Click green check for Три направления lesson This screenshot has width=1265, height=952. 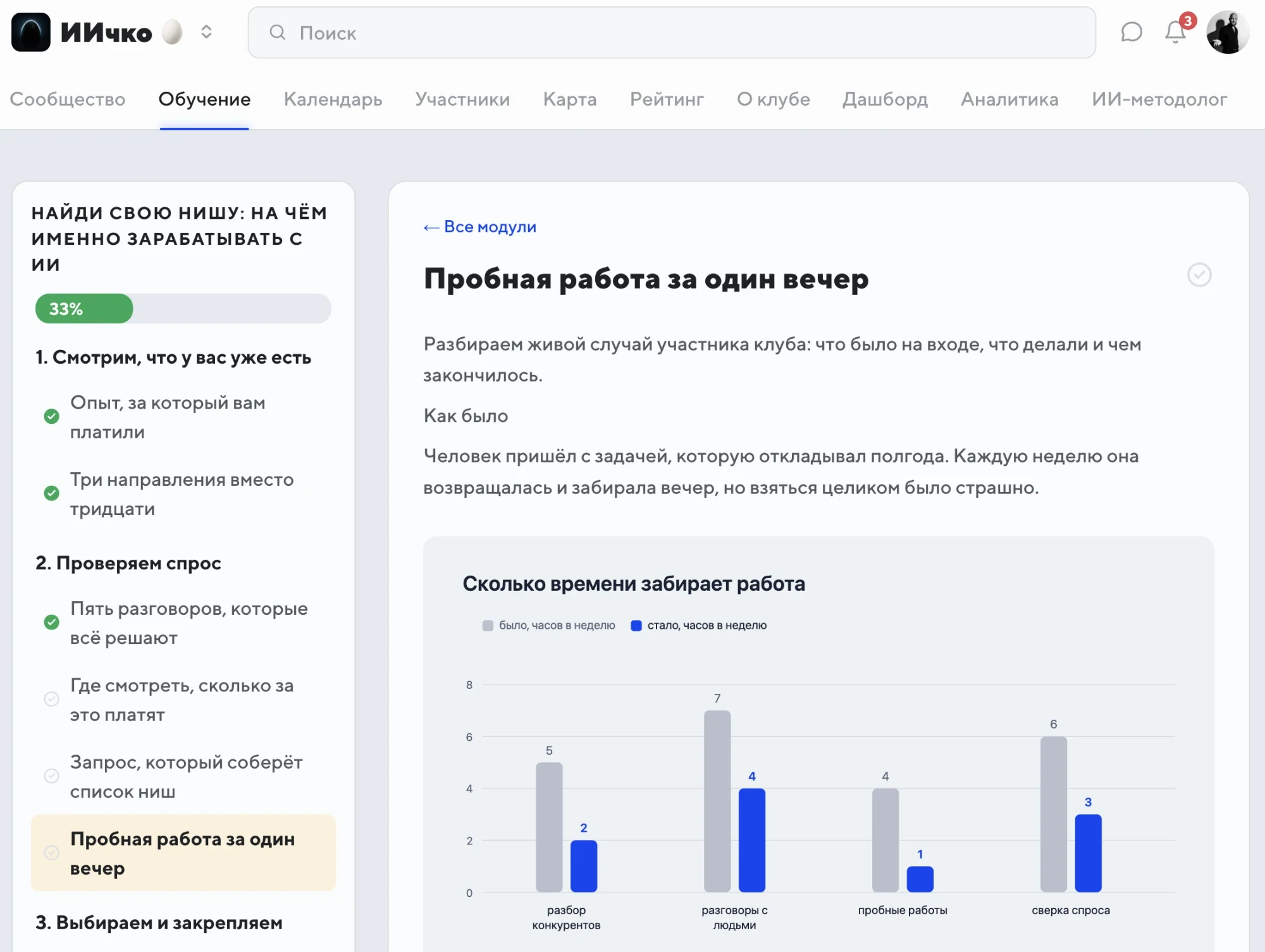[x=52, y=493]
